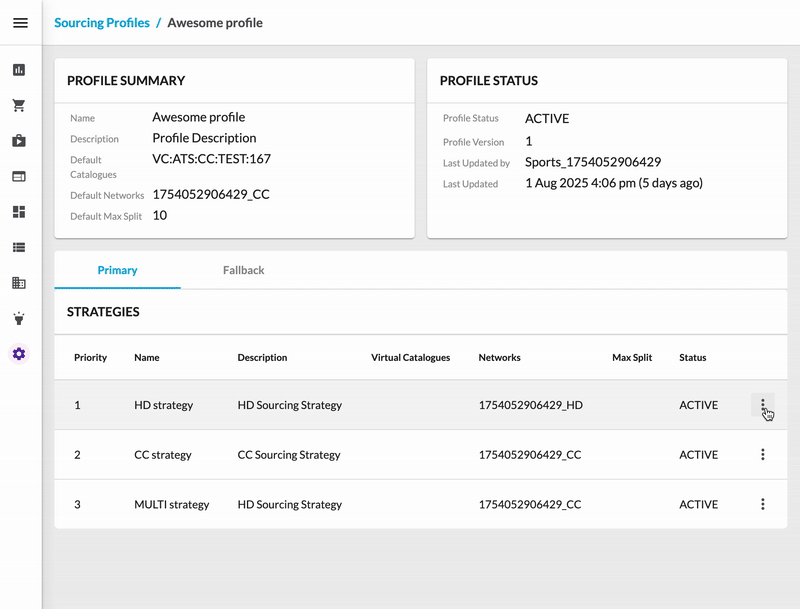Go back to Sourcing Profiles breadcrumb
800x609 pixels.
tap(101, 22)
